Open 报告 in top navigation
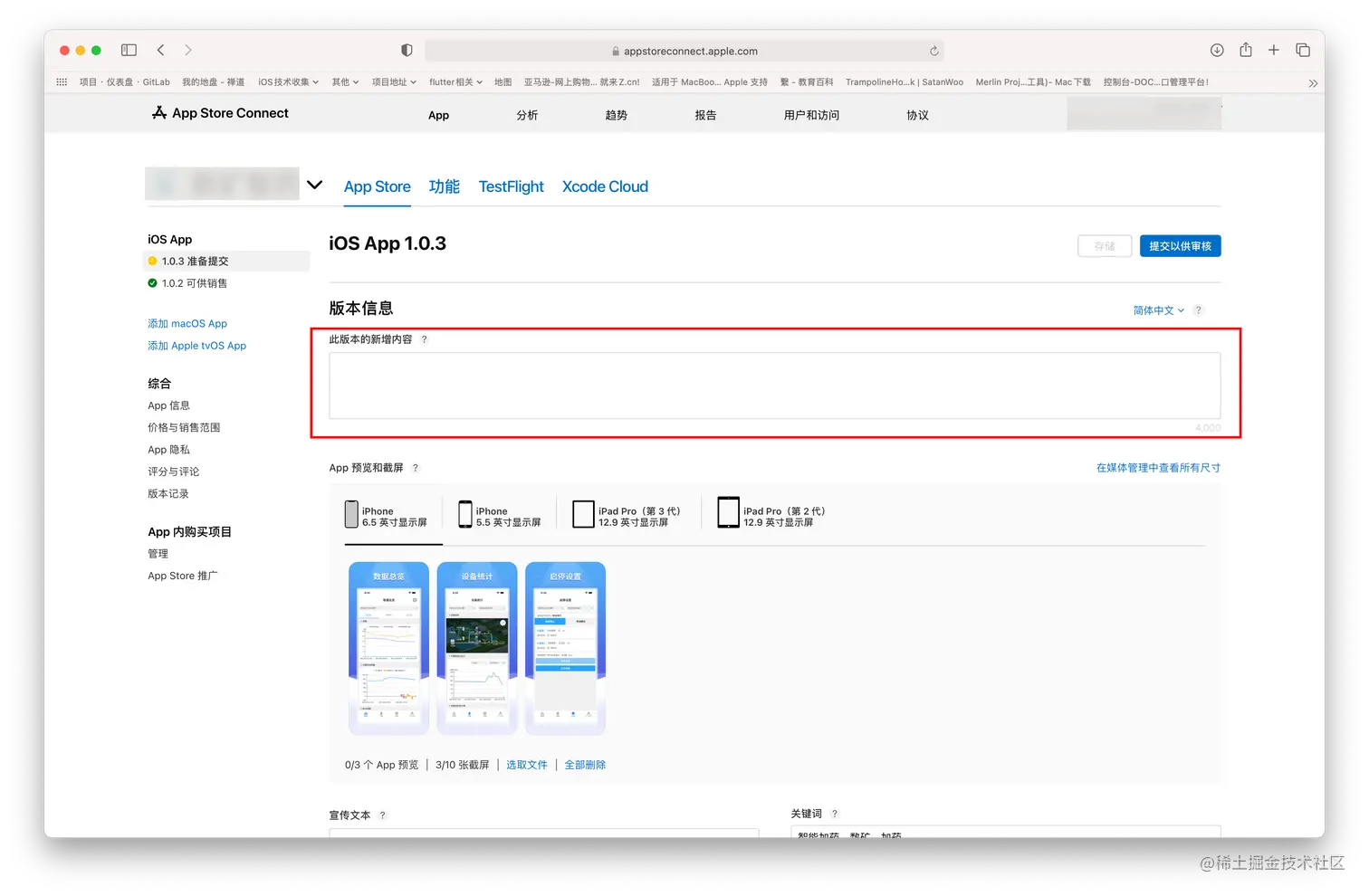This screenshot has width=1369, height=896. point(705,116)
